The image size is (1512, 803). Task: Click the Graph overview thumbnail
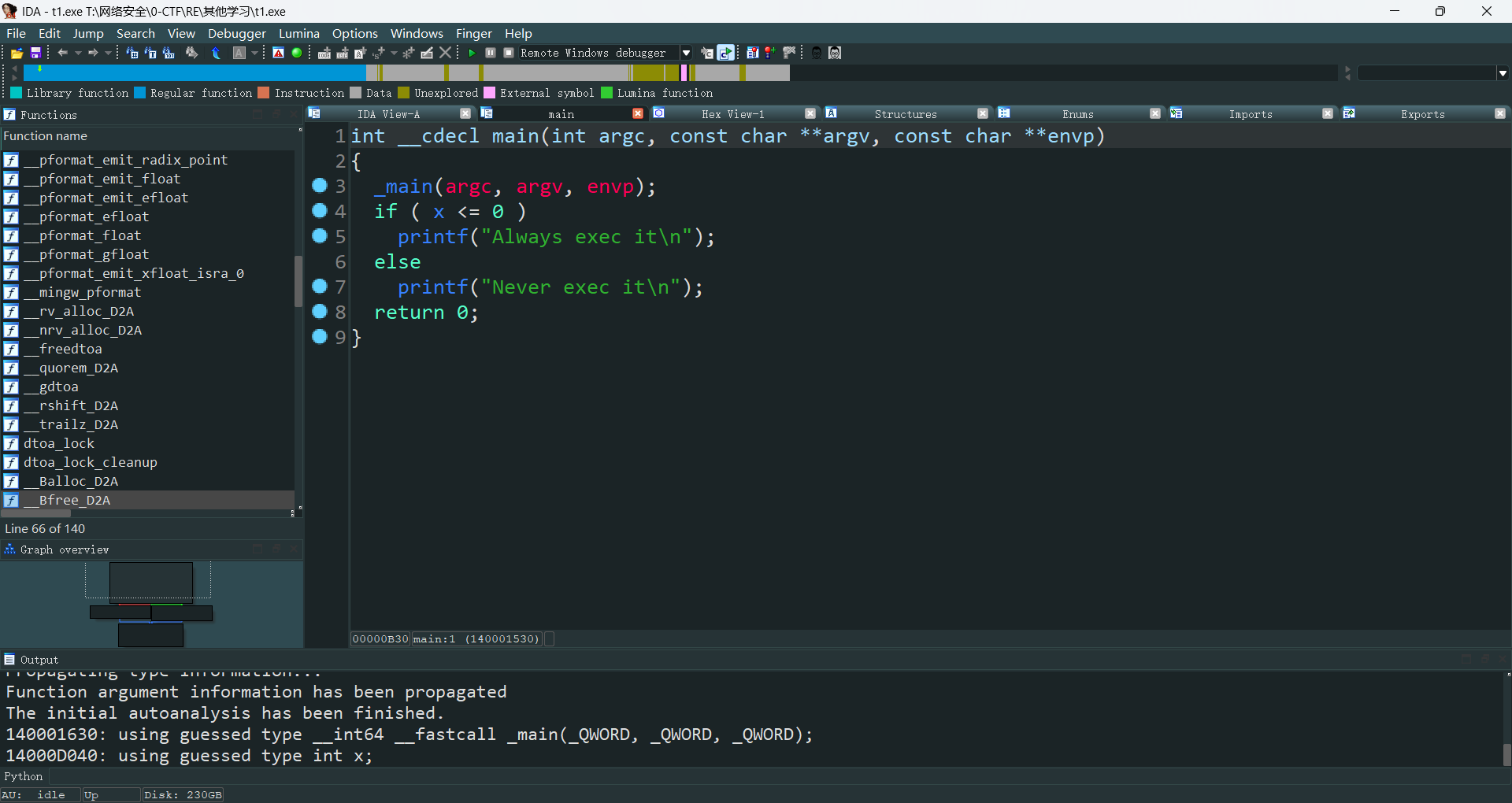click(151, 604)
